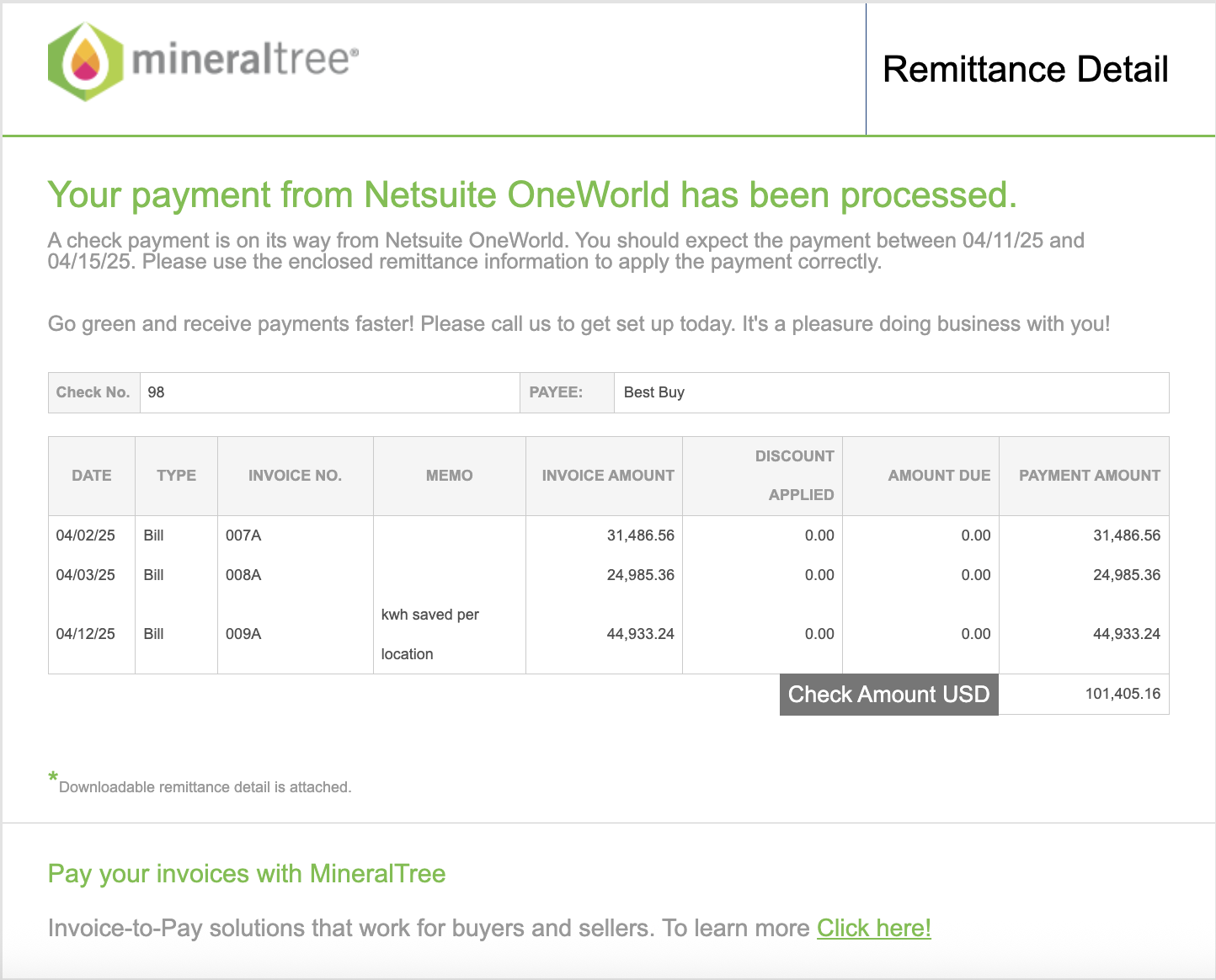Click the payee name "Best Buy"
Image resolution: width=1216 pixels, height=980 pixels.
pyautogui.click(x=654, y=392)
